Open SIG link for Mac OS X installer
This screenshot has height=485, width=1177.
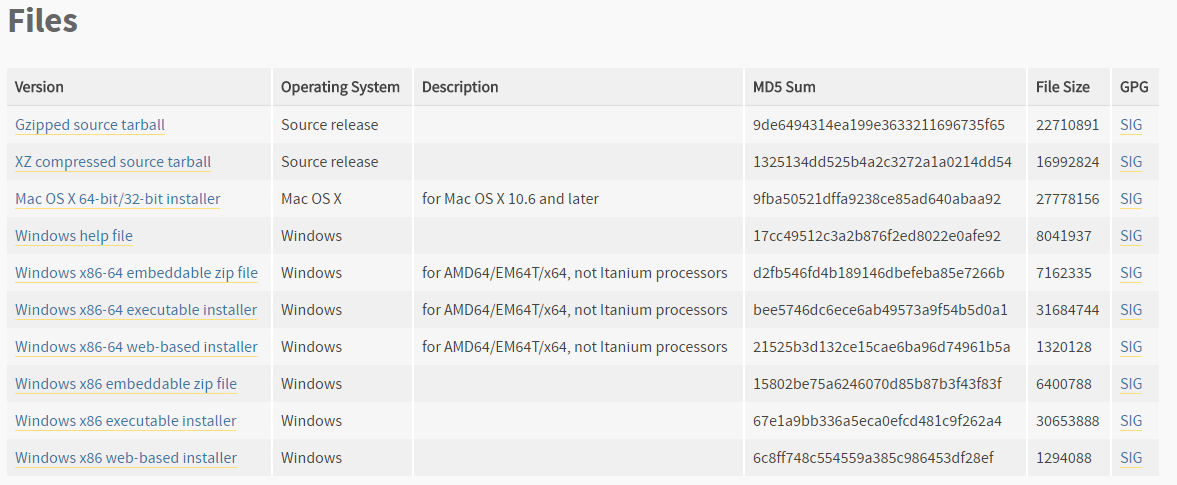(1130, 199)
